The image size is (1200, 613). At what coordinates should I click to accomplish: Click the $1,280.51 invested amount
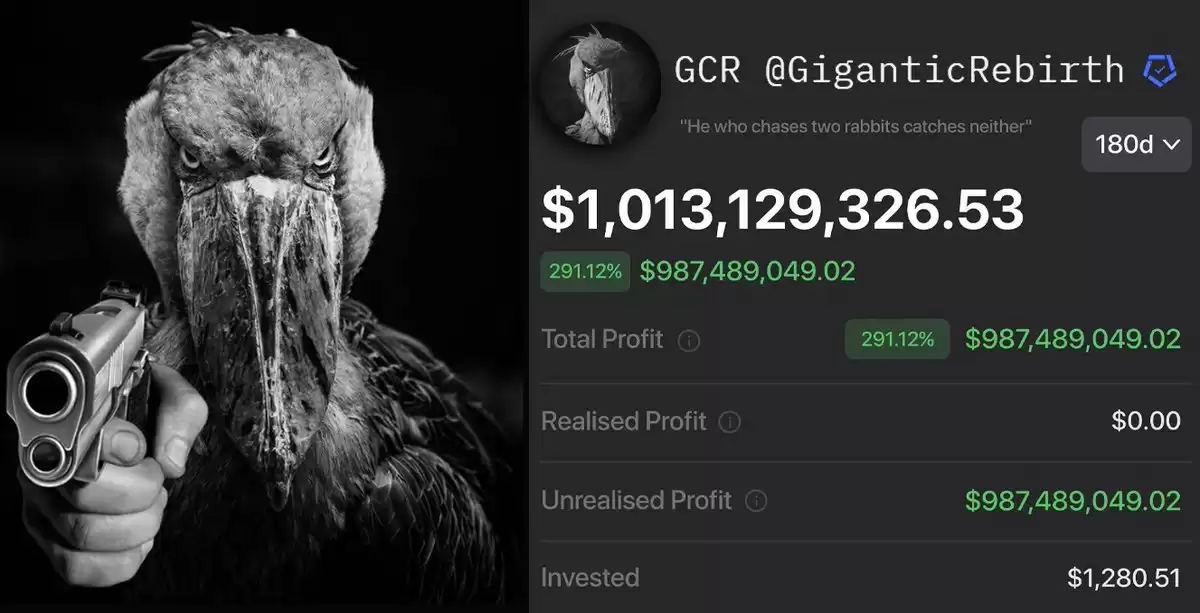pyautogui.click(x=1124, y=578)
